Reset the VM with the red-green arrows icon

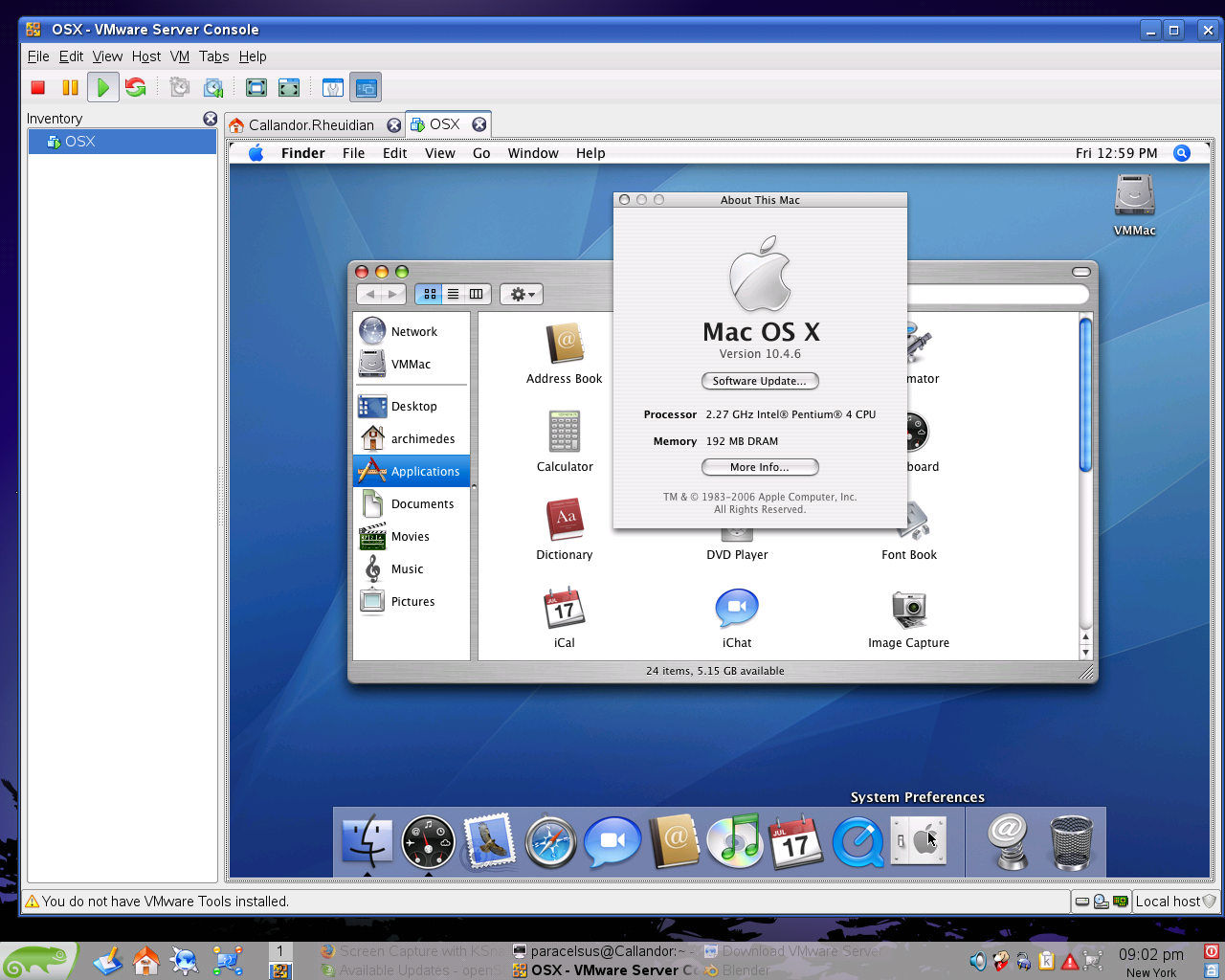(x=136, y=88)
